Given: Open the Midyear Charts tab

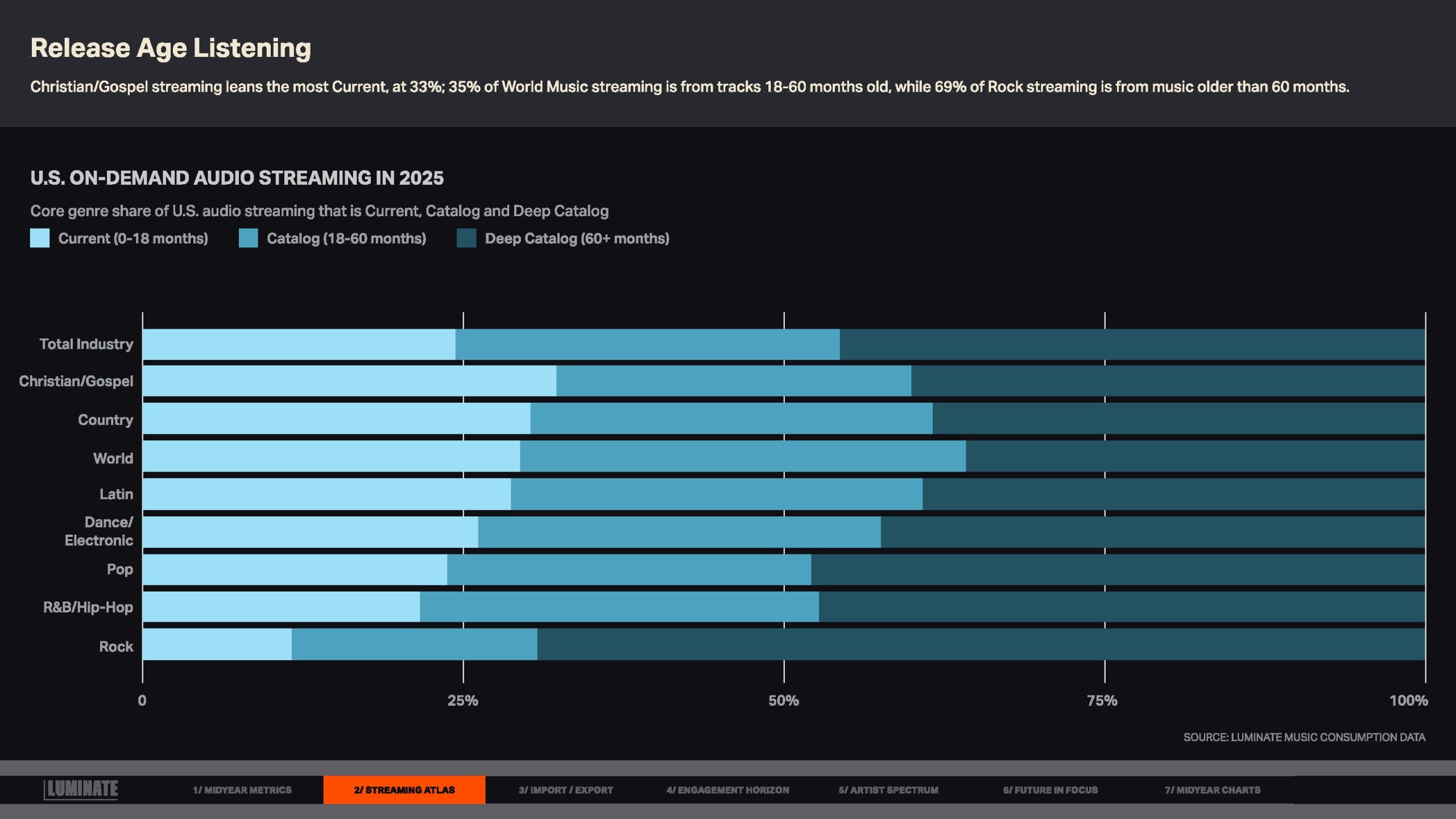Looking at the screenshot, I should pos(1212,790).
